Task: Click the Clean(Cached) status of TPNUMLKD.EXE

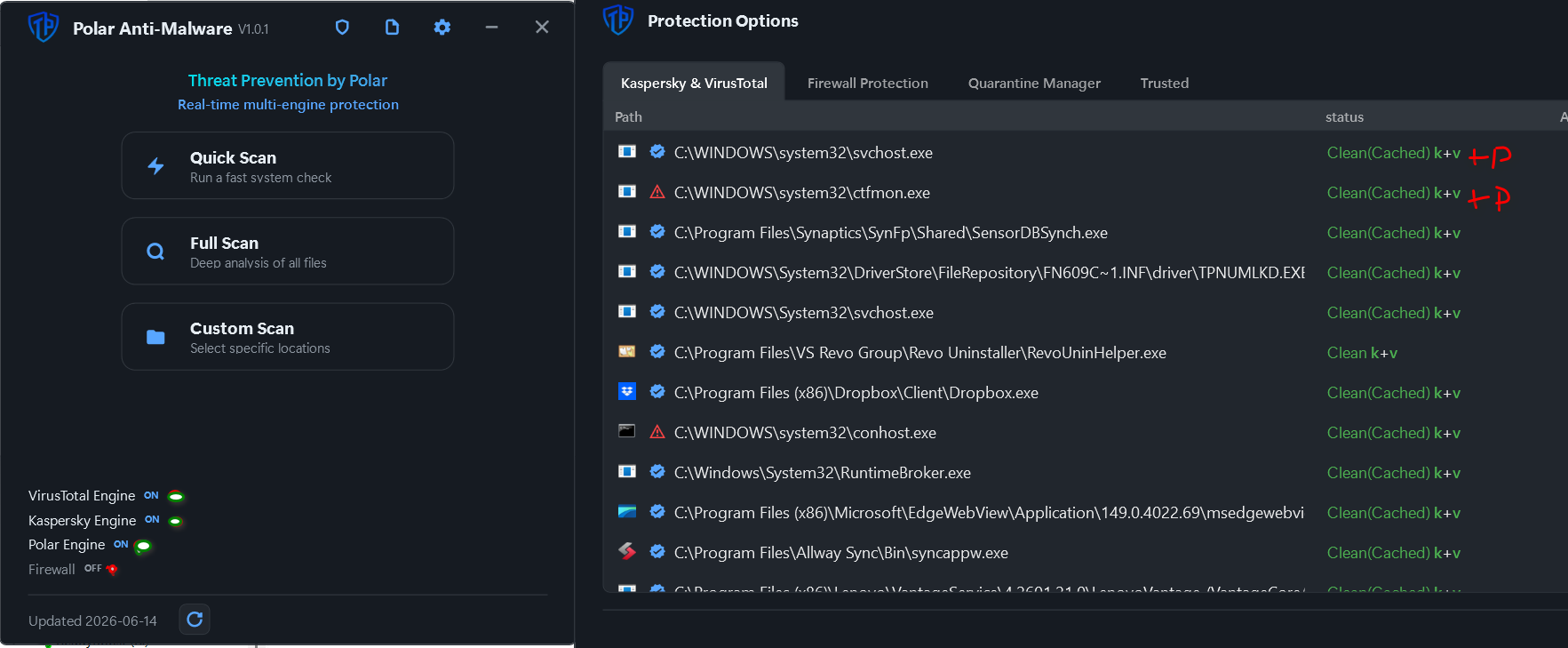Action: click(1393, 273)
